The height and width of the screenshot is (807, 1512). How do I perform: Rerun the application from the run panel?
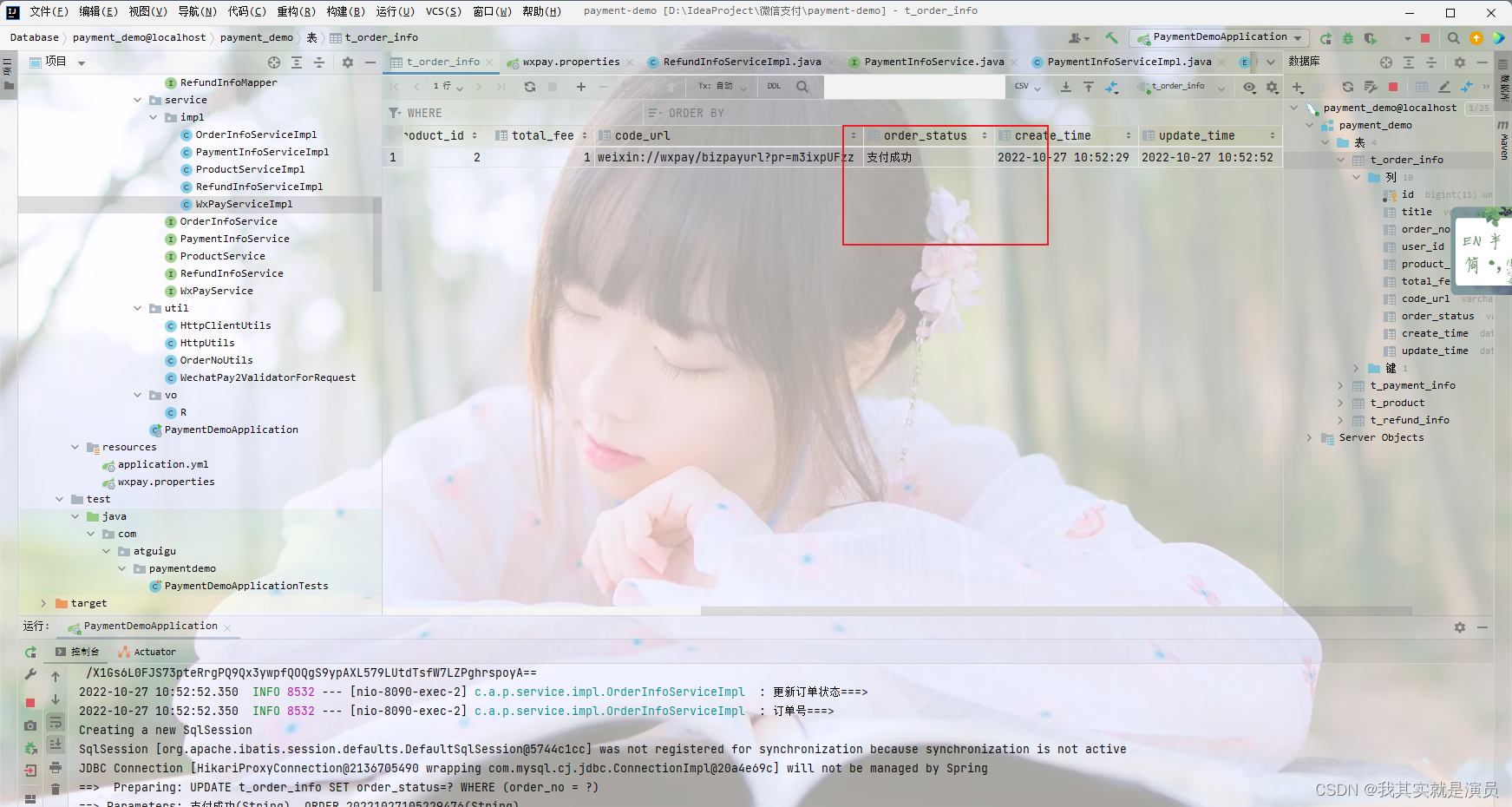(x=30, y=653)
